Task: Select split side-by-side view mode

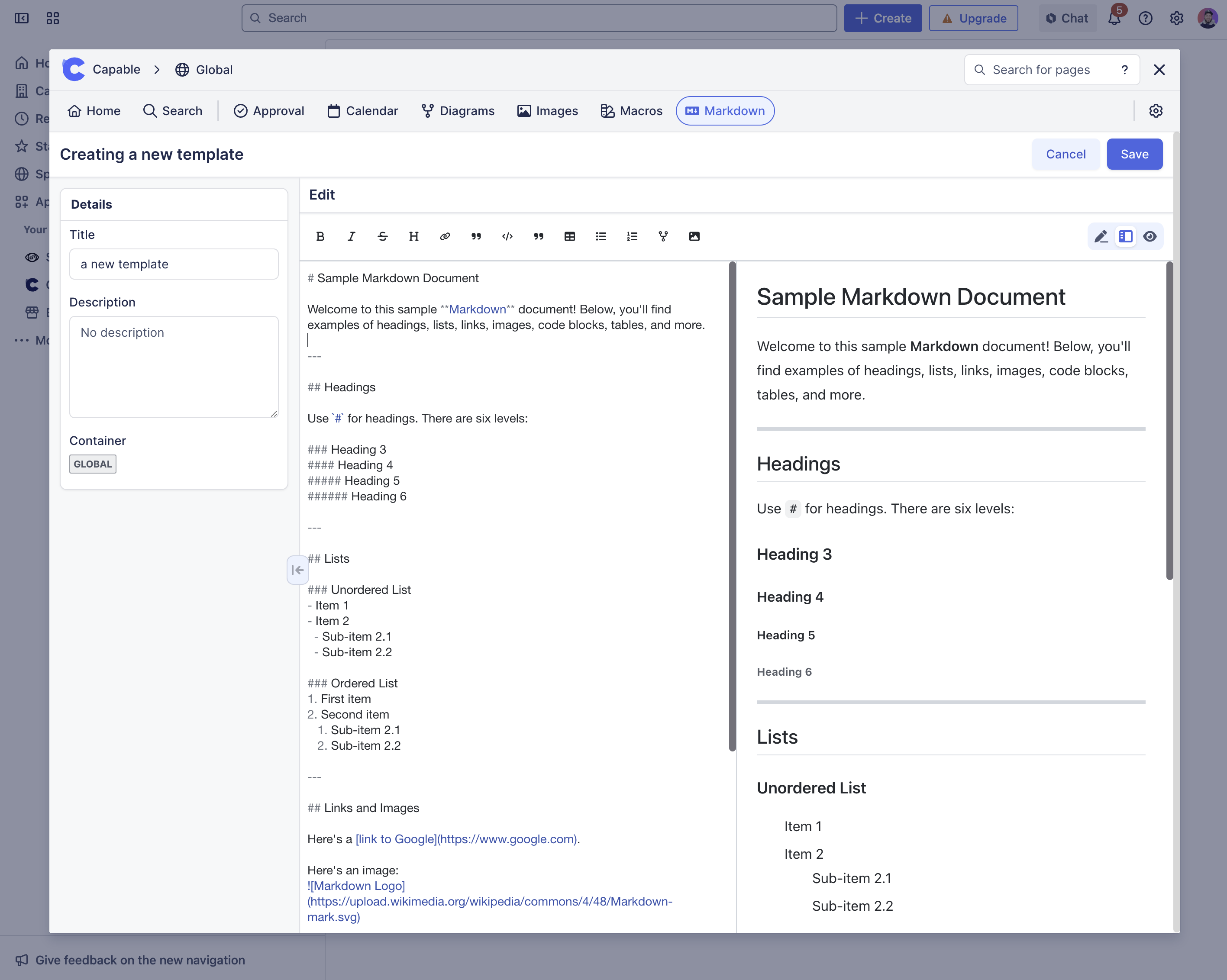Action: coord(1125,236)
